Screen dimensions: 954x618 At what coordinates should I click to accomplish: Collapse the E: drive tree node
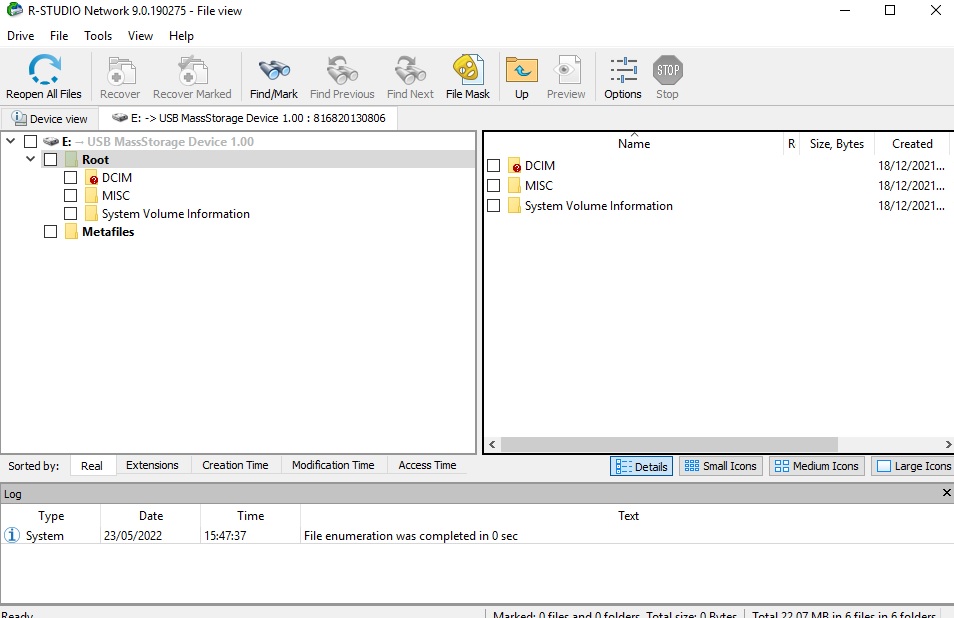point(10,141)
